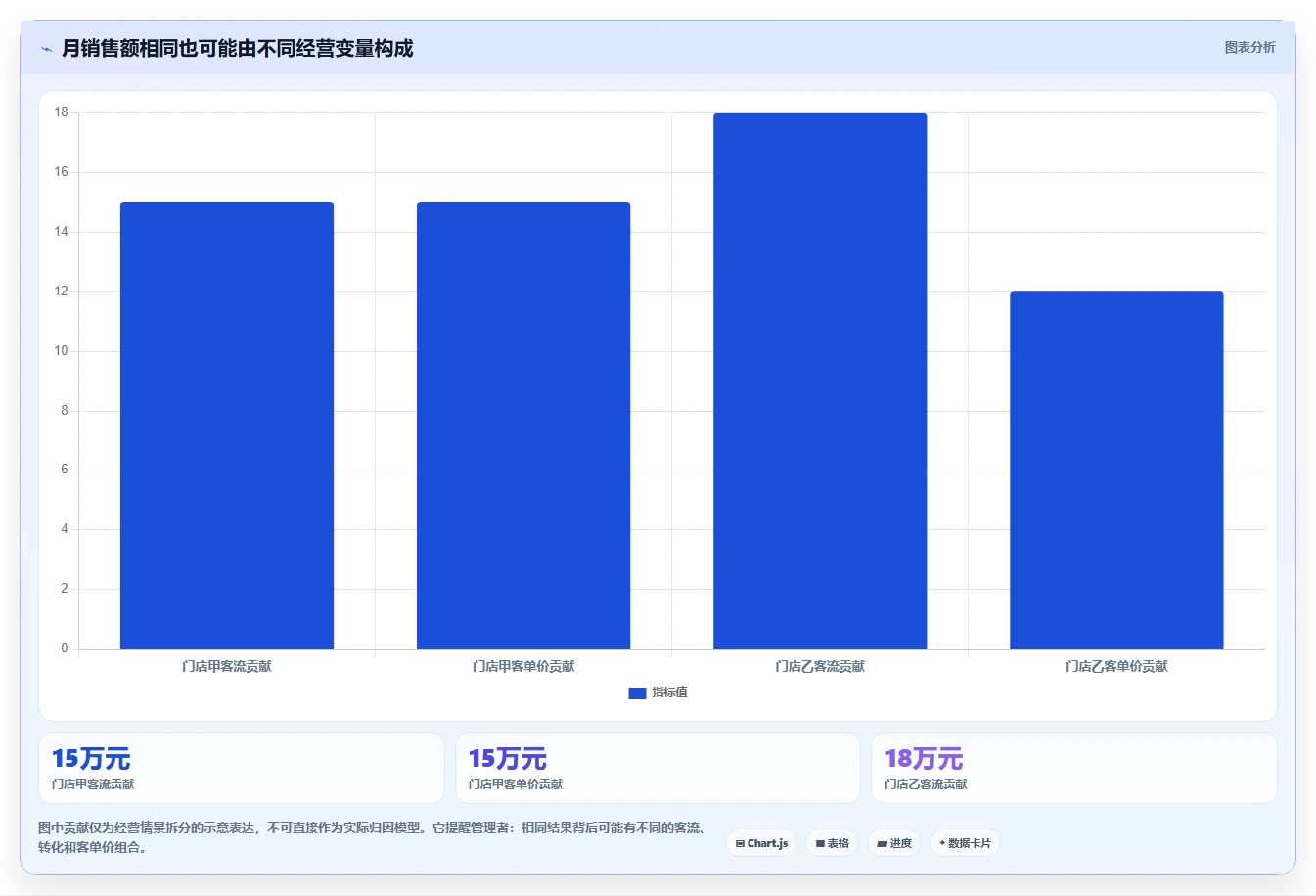Select the 门店乙客流贡献 bar in chart
1316x896 pixels.
(820, 381)
